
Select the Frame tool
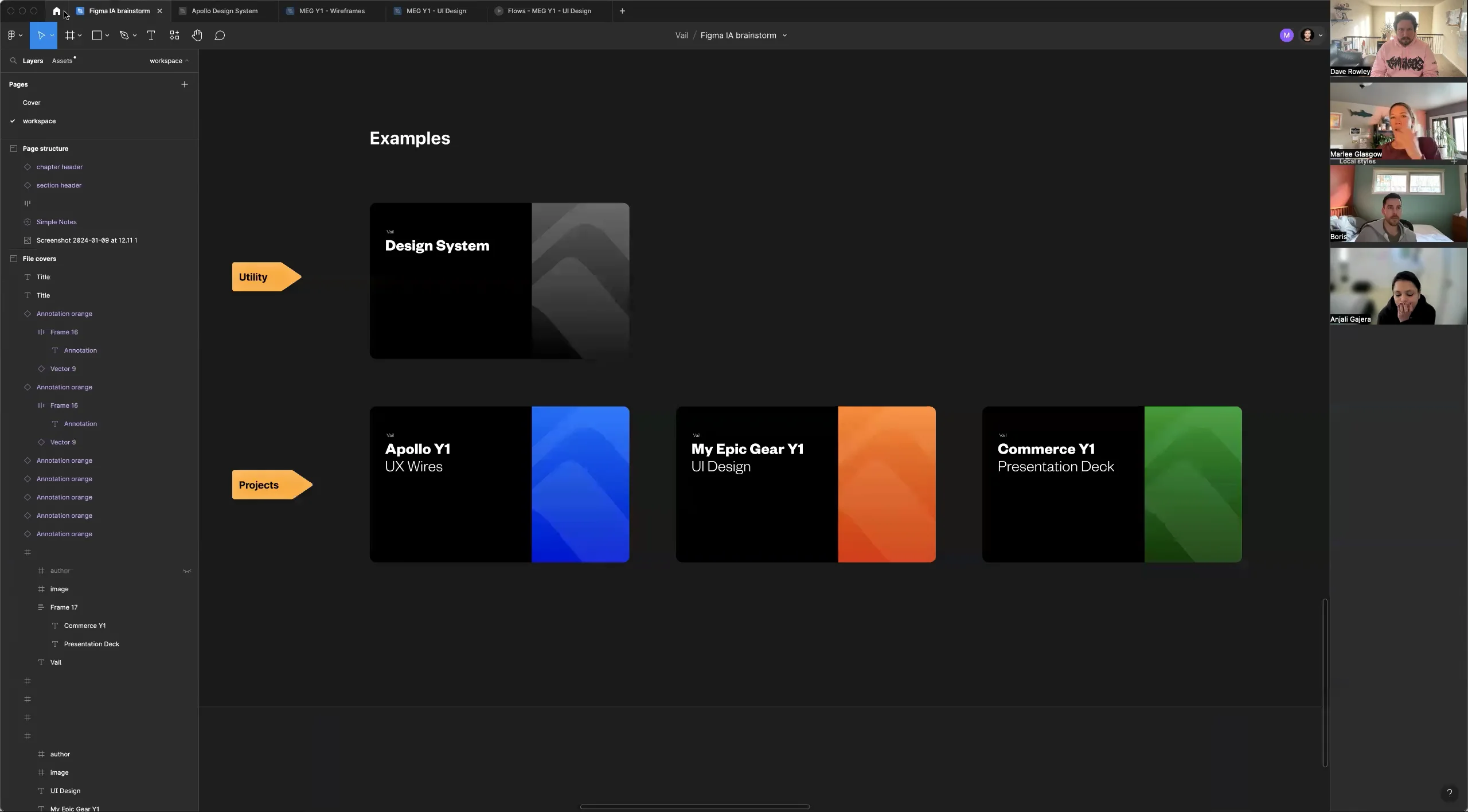click(x=70, y=35)
